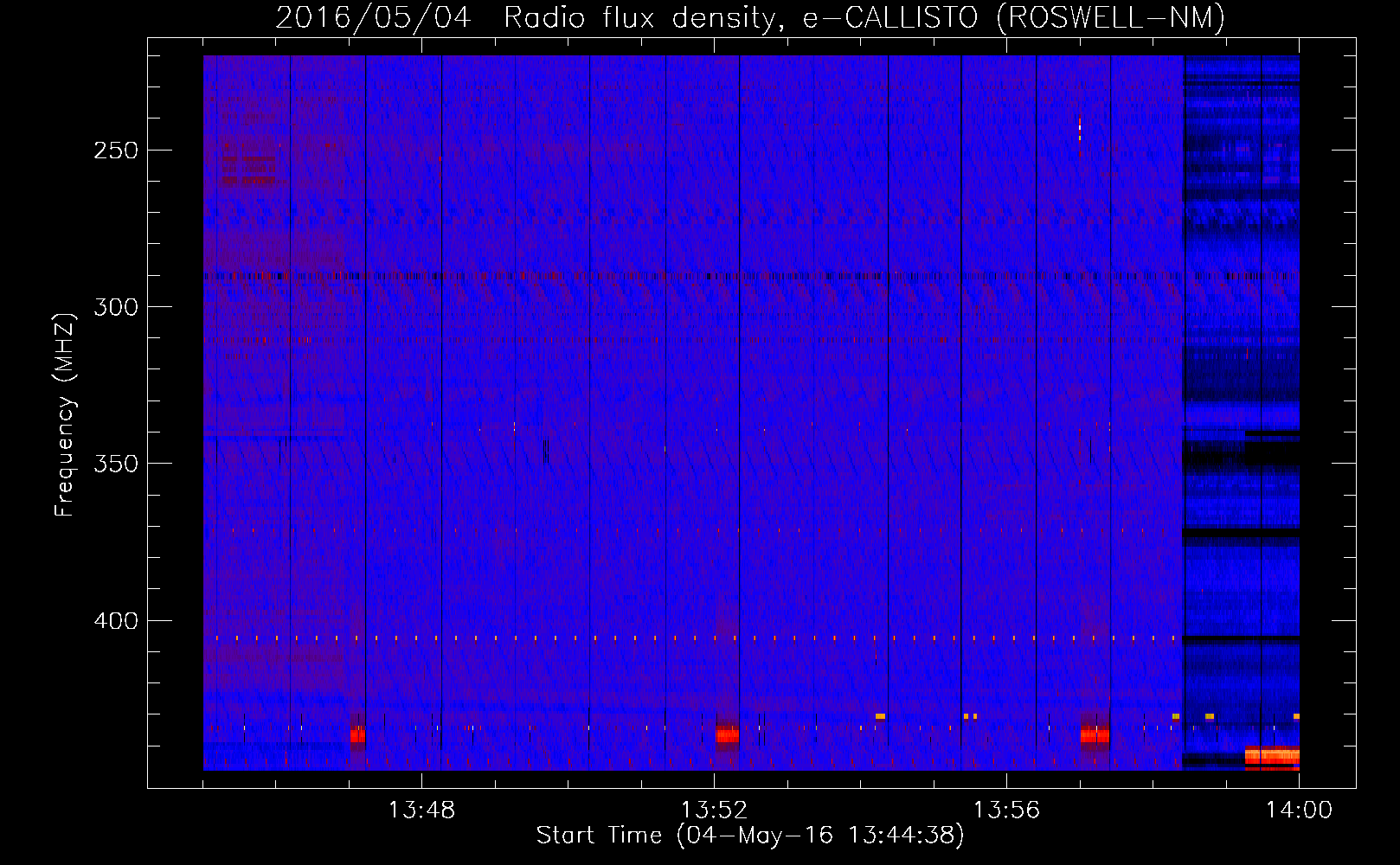Screen dimensions: 1400x865
Task: Click the '300' frequency axis label
Action: (x=116, y=307)
